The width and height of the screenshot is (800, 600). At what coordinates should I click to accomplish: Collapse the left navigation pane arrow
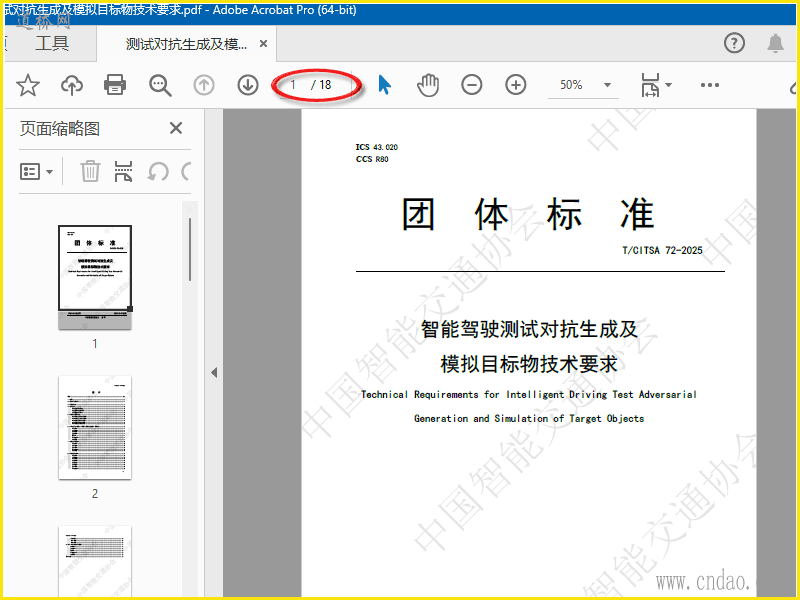[x=214, y=372]
